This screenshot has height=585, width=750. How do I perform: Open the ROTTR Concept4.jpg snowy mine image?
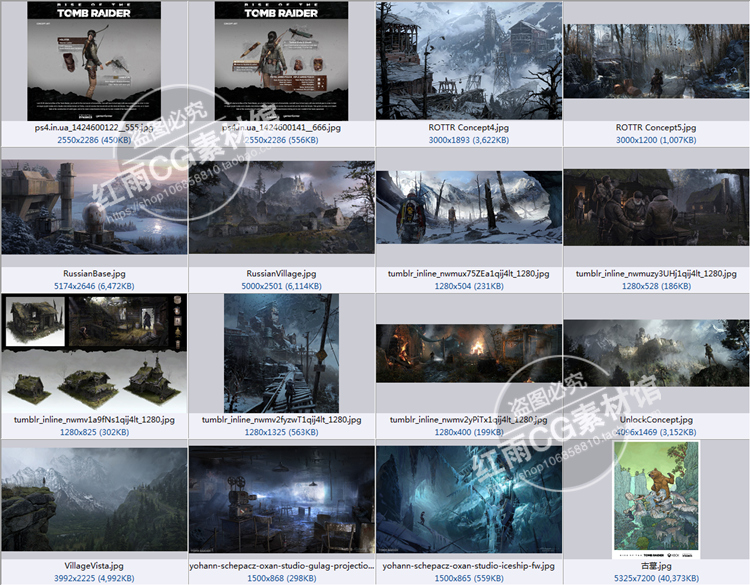[469, 61]
